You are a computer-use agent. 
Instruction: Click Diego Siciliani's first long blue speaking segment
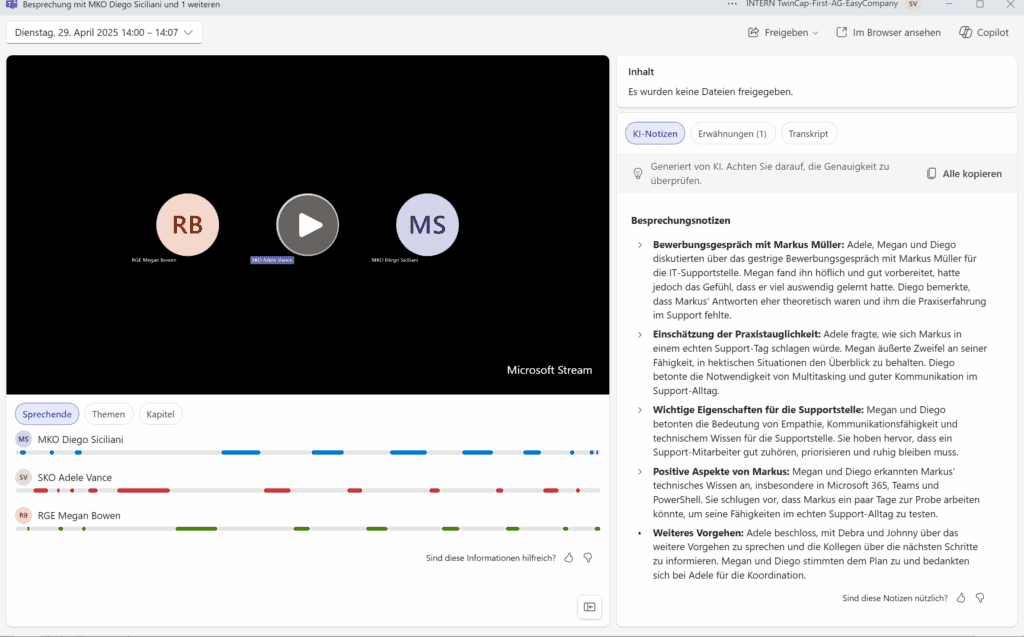[240, 452]
